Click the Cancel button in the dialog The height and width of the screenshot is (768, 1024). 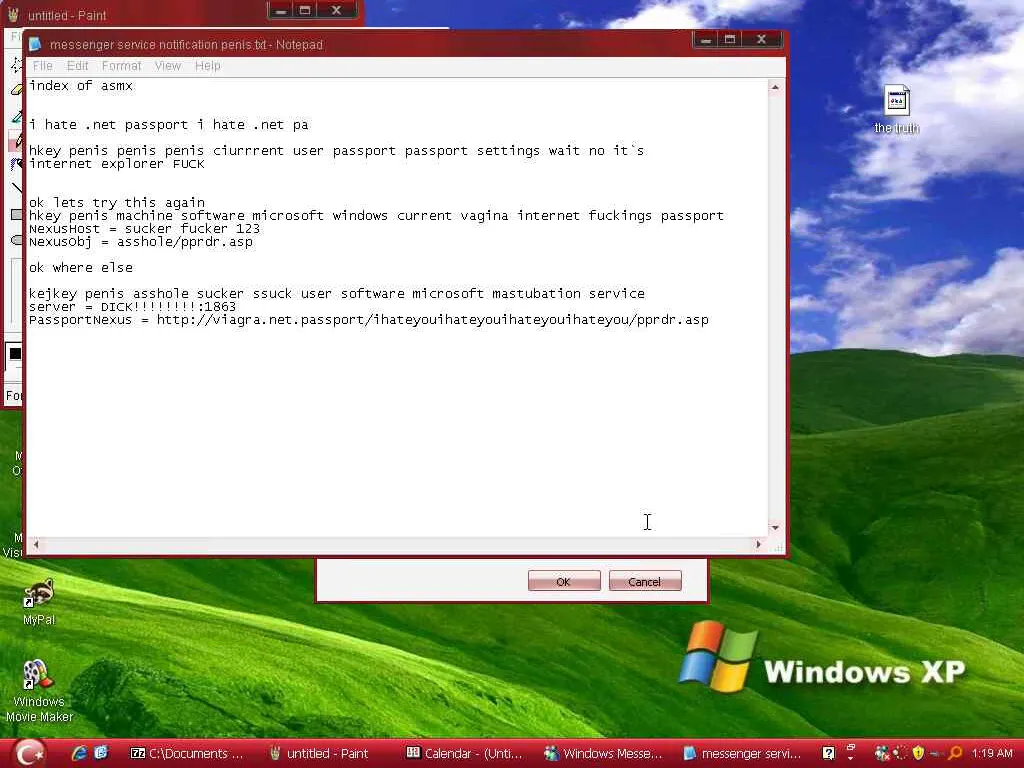(x=645, y=581)
